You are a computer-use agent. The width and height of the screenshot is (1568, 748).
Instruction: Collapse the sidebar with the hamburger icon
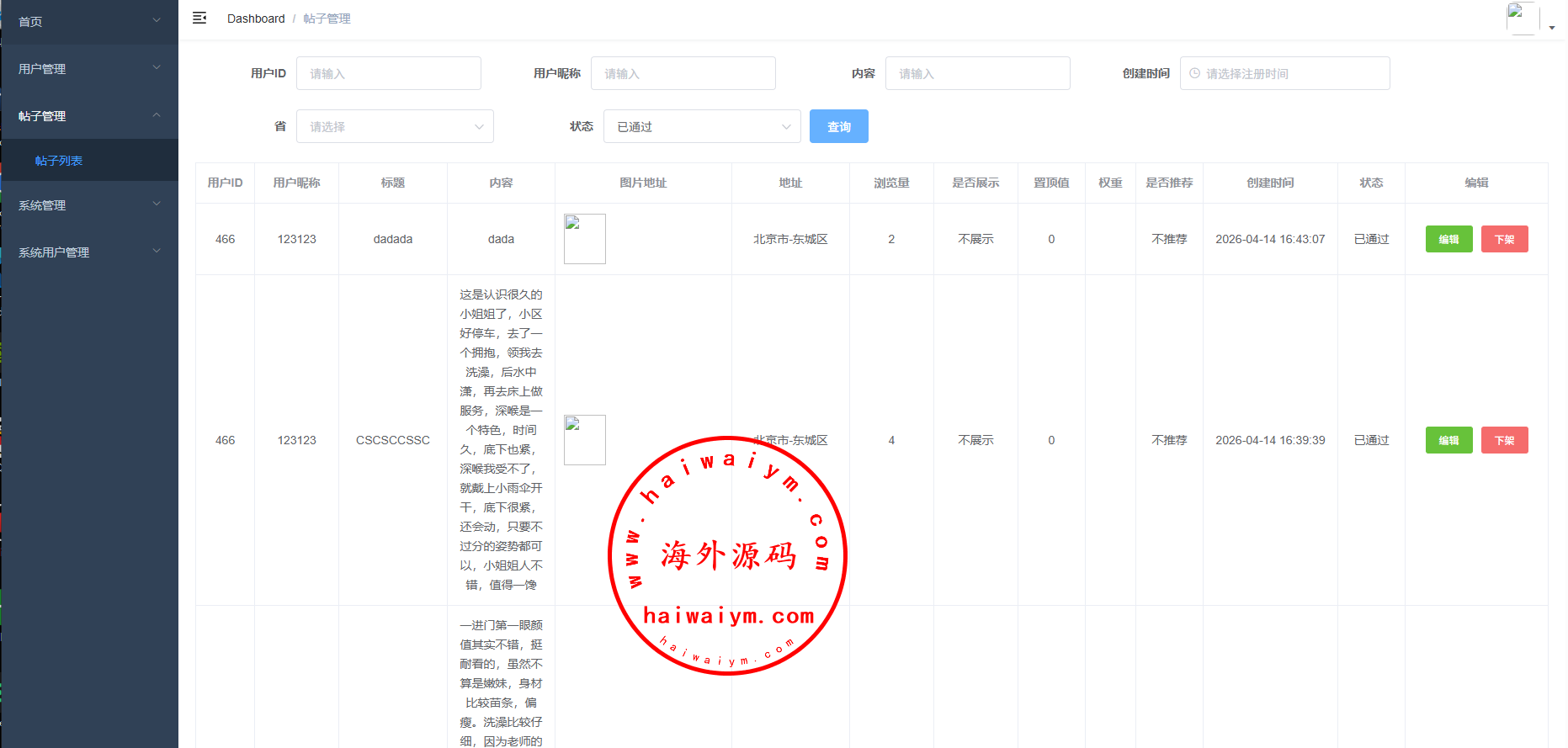(x=199, y=19)
